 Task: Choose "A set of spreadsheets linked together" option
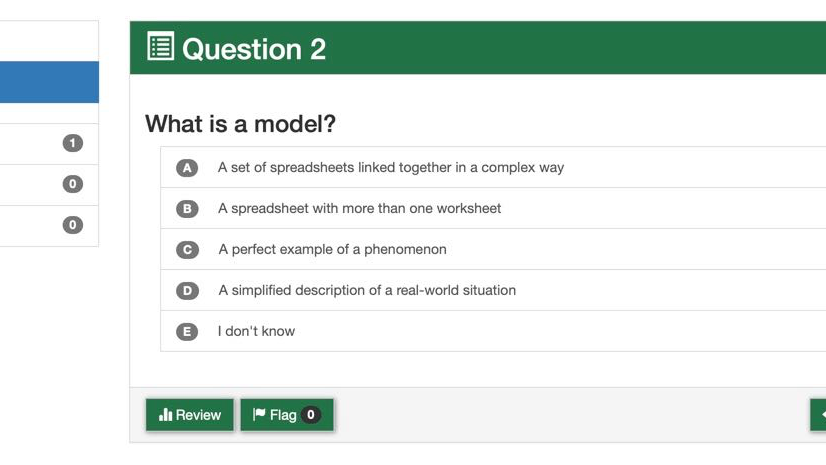point(391,167)
